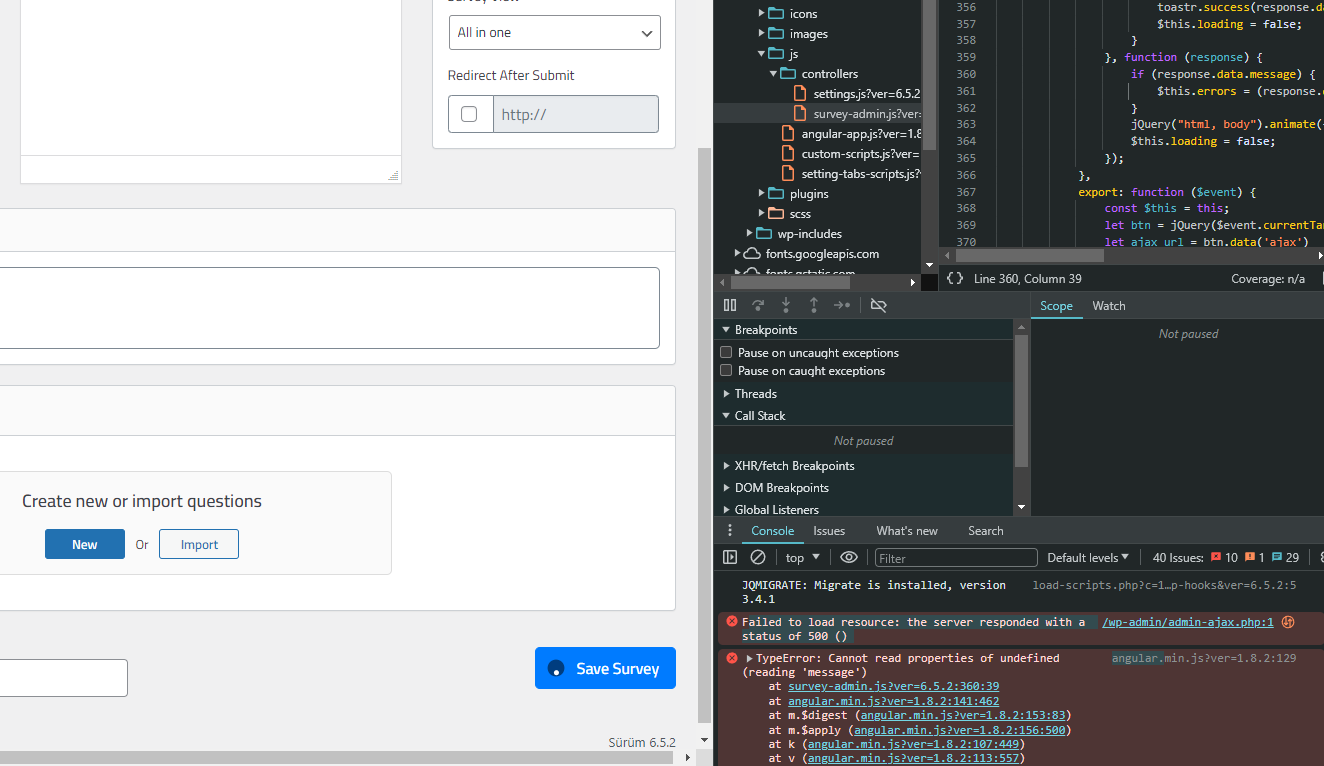Click the red errors issue count
The width and height of the screenshot is (1324, 766).
point(1224,557)
